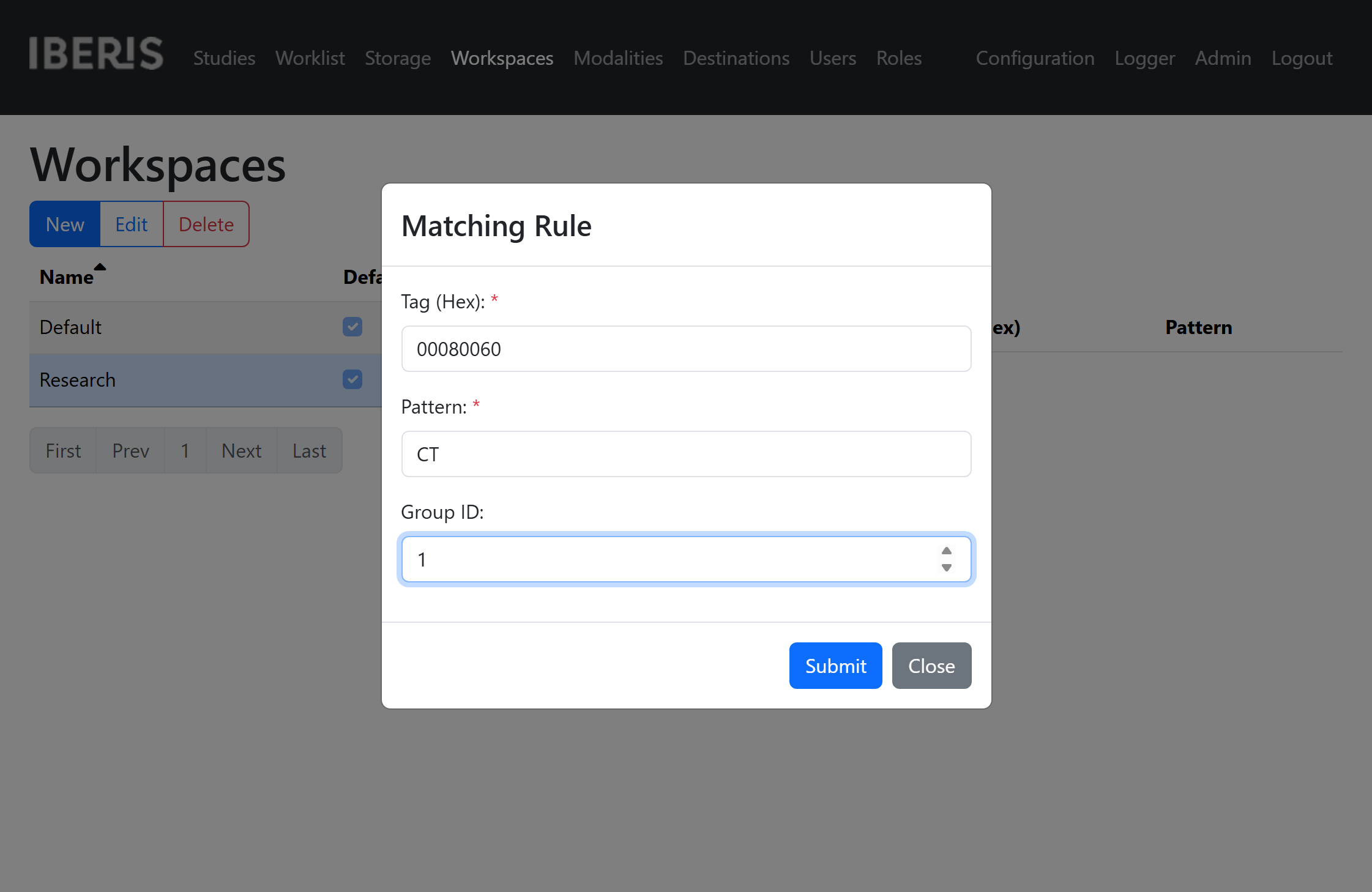
Task: Select page 1 in pagination
Action: 185,450
